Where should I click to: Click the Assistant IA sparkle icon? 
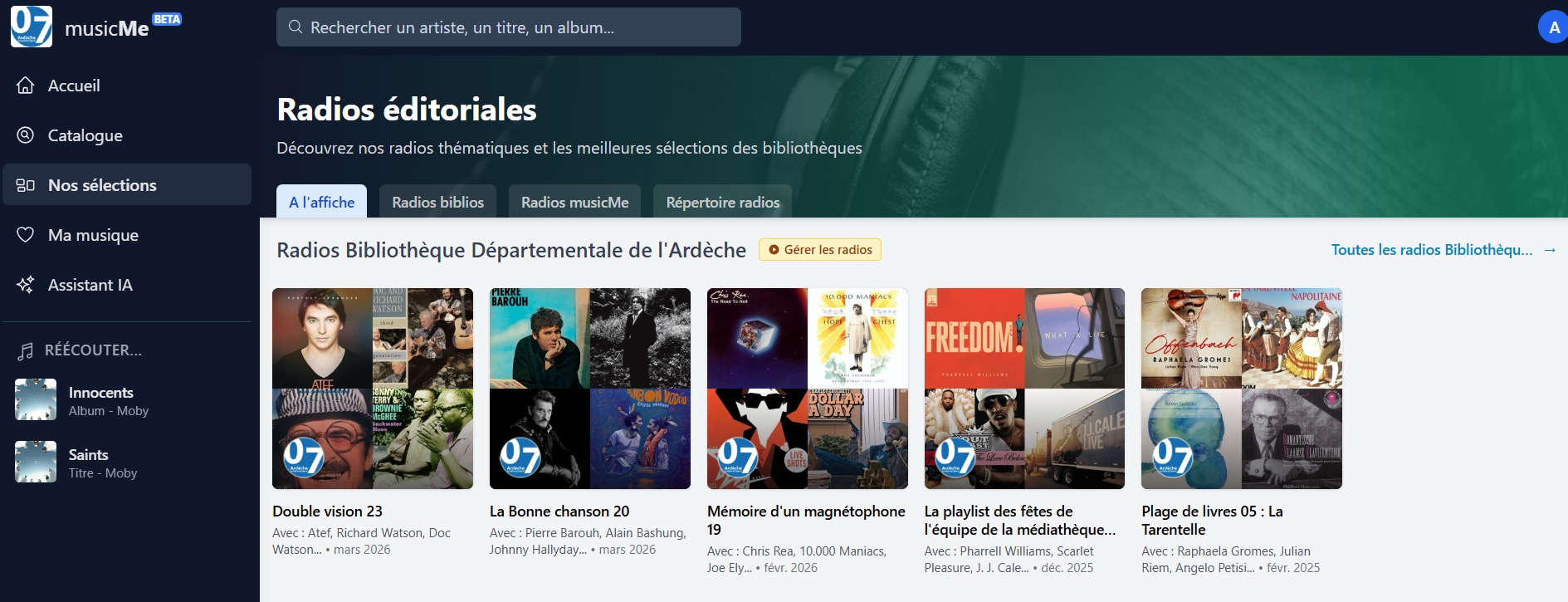[x=26, y=285]
